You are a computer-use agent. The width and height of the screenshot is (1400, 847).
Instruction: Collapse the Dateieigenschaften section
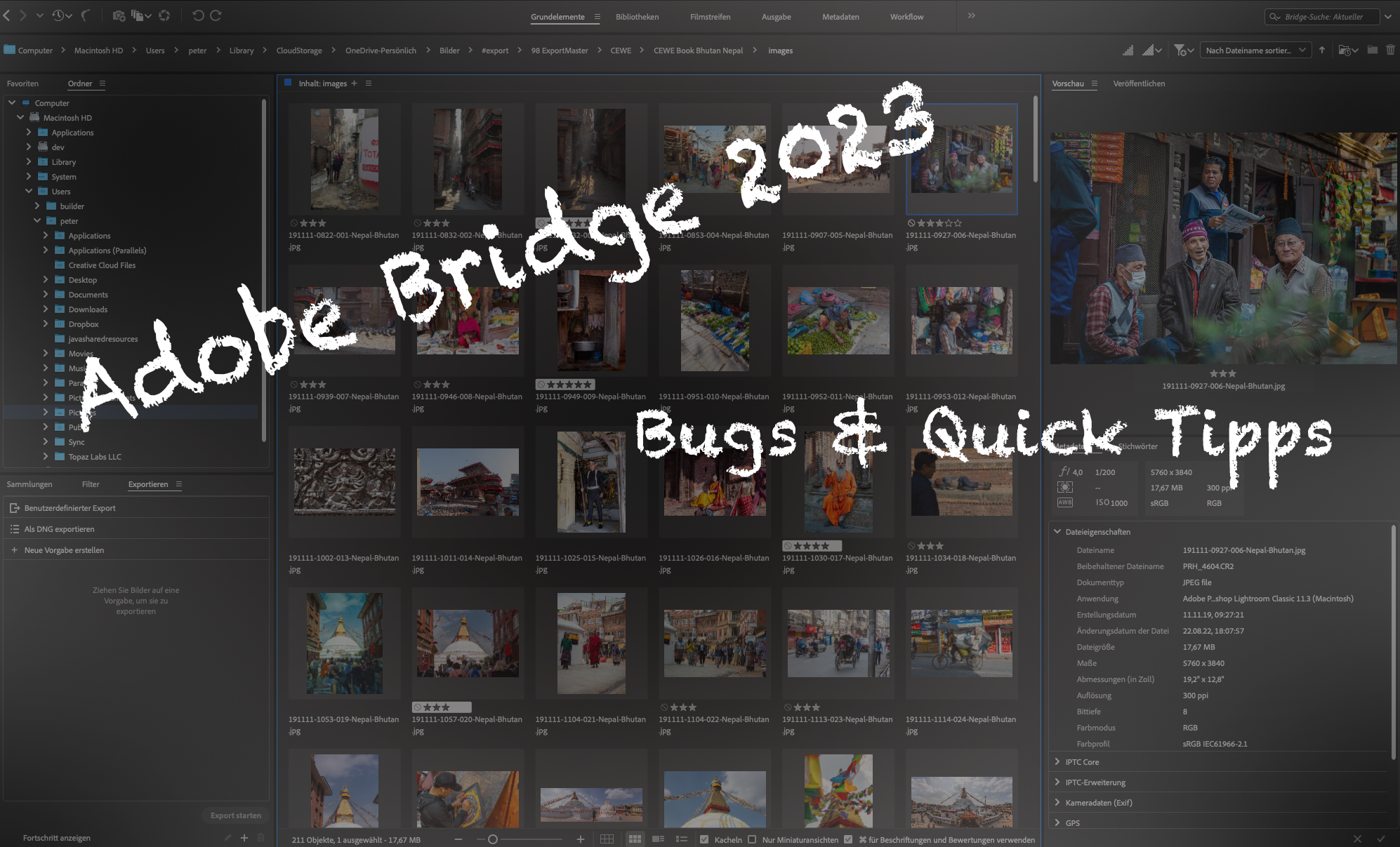pyautogui.click(x=1057, y=531)
